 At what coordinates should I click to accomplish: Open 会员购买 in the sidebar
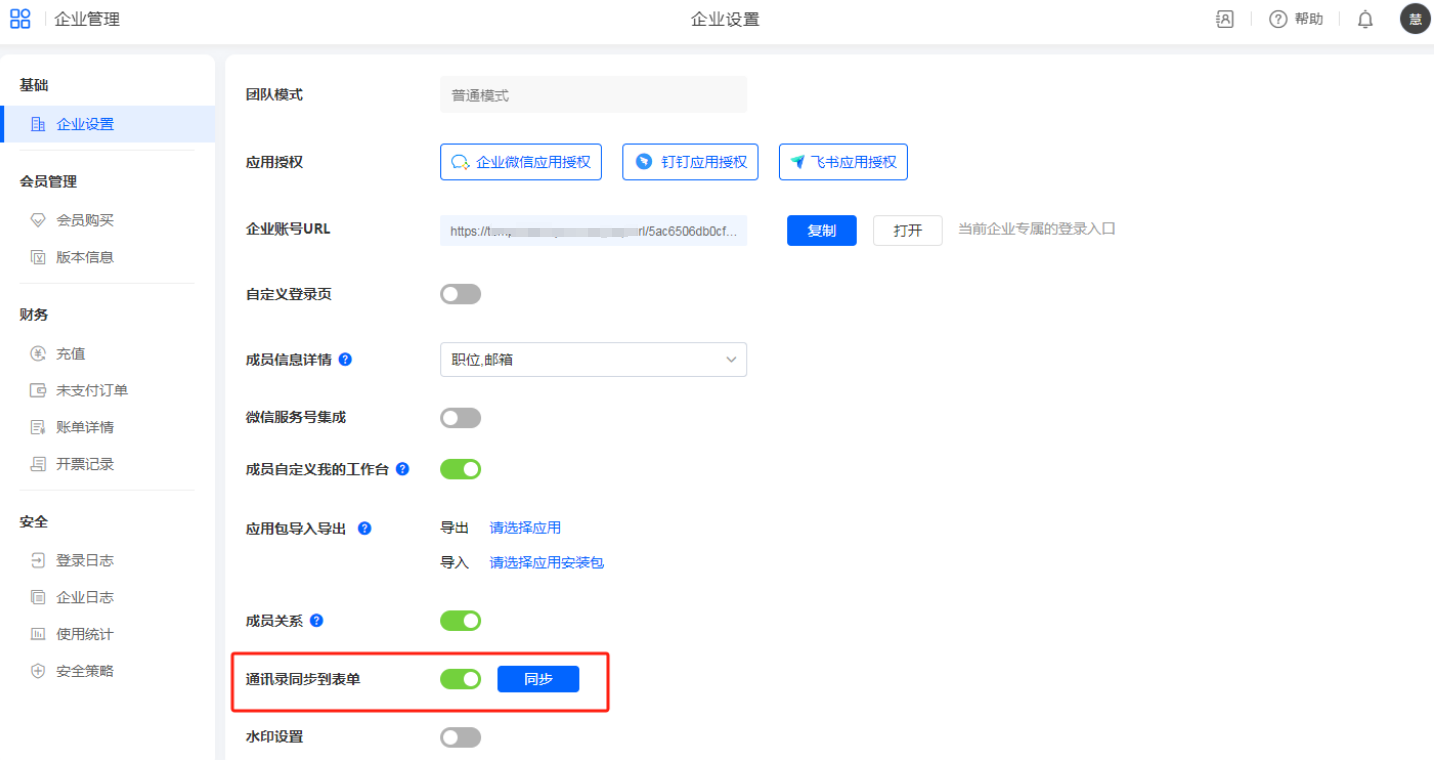(x=84, y=220)
